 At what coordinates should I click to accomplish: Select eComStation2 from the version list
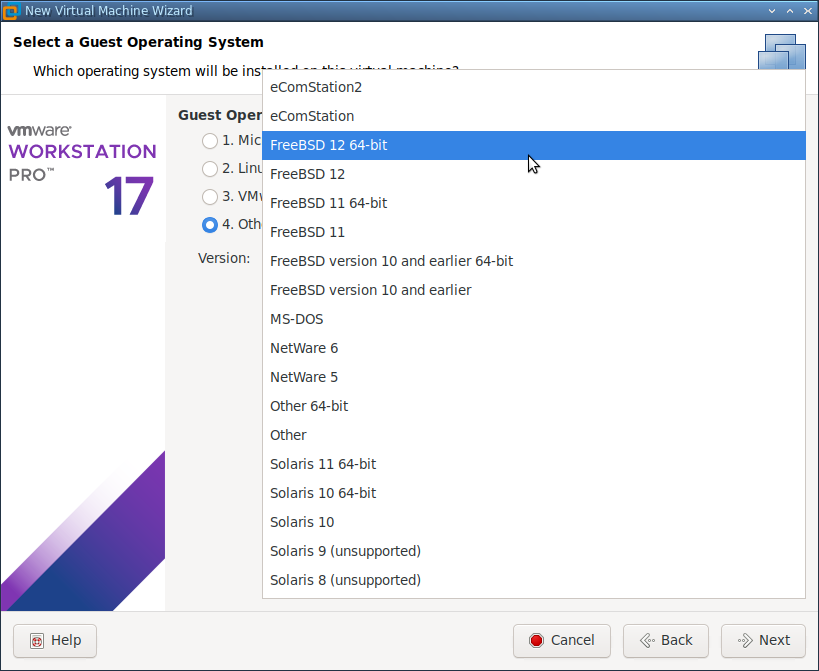534,87
